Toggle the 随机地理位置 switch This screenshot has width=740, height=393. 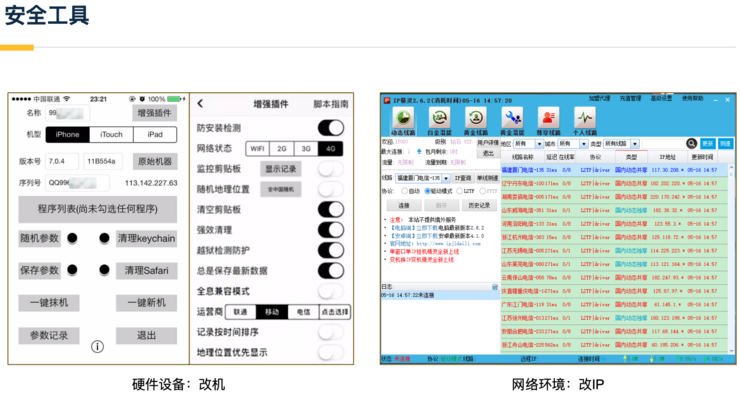click(x=331, y=189)
